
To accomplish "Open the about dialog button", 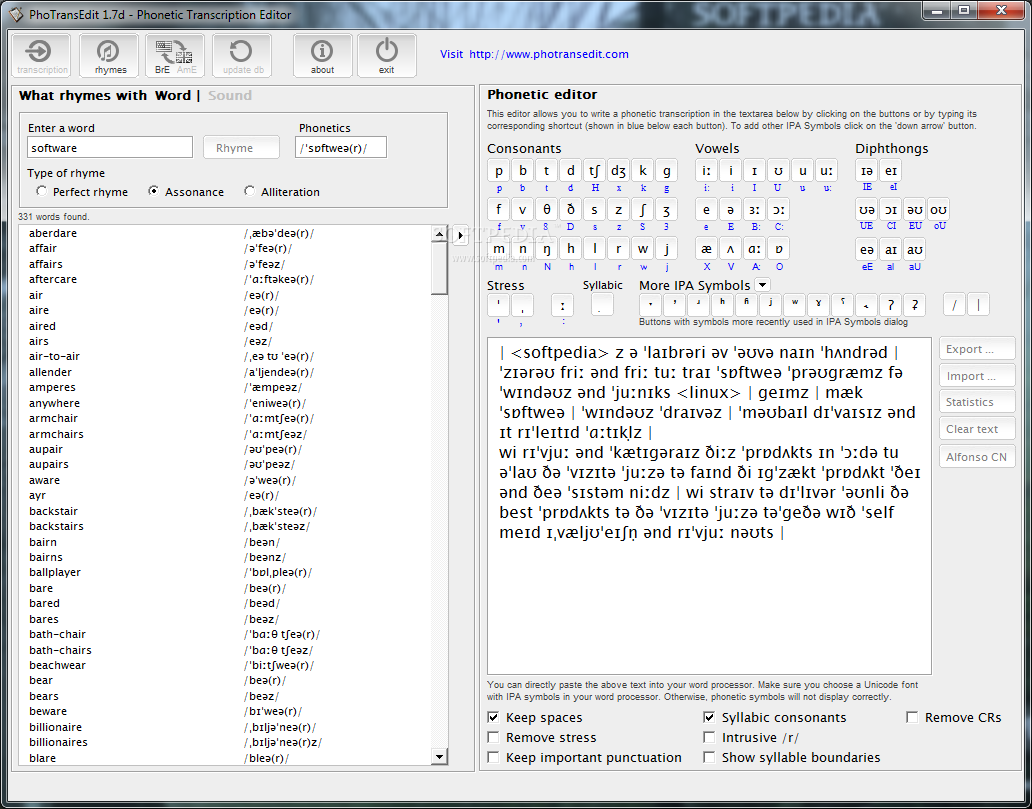I will (322, 56).
